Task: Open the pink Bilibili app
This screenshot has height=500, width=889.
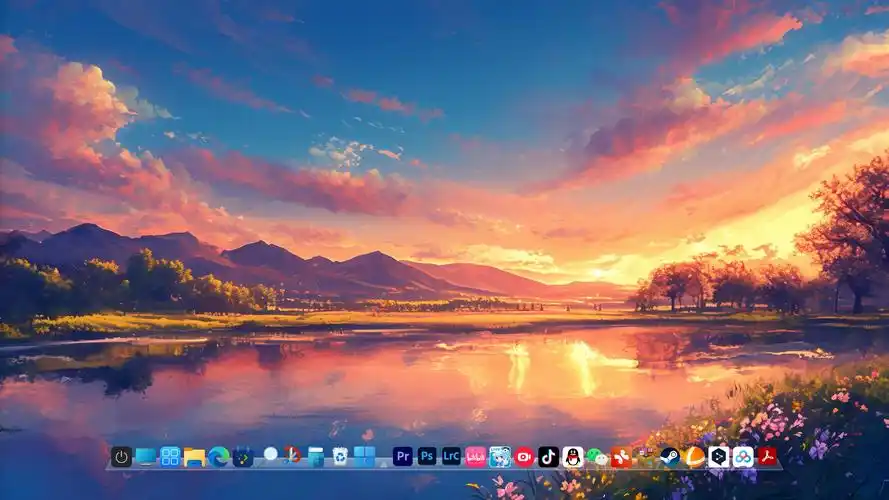Action: [475, 457]
